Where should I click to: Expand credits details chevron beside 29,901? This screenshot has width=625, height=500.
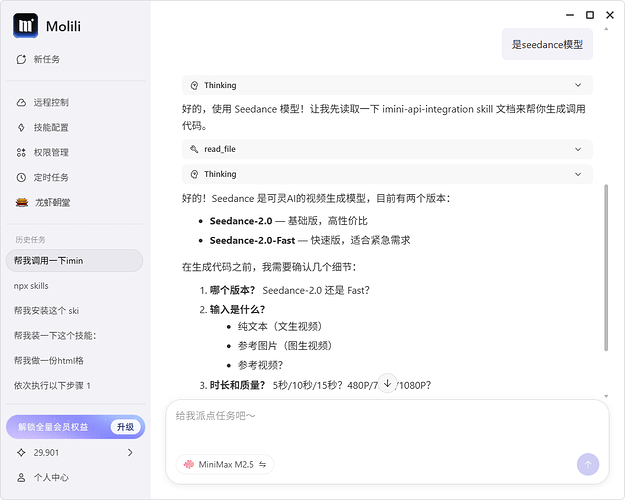(130, 453)
